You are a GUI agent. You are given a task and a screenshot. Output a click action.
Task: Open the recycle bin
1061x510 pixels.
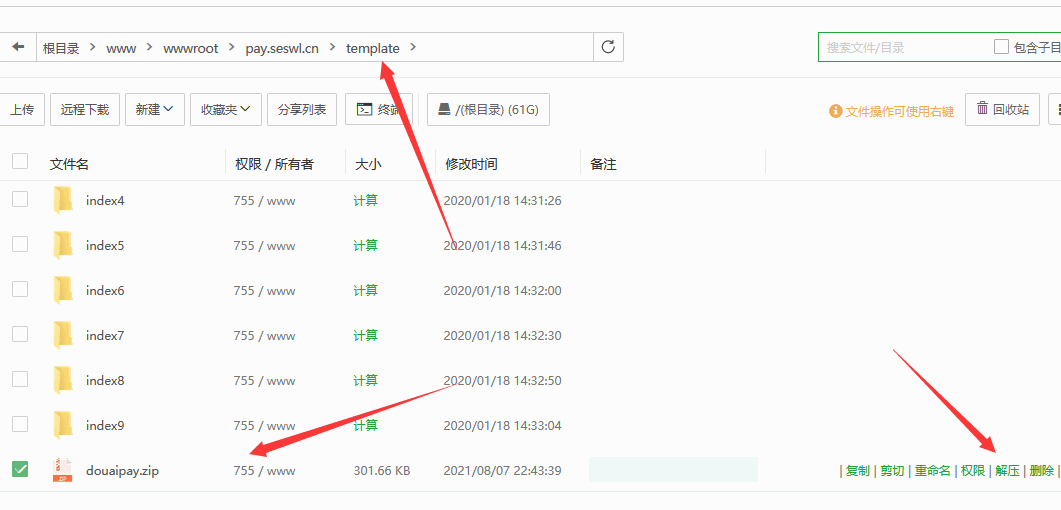(x=1002, y=110)
